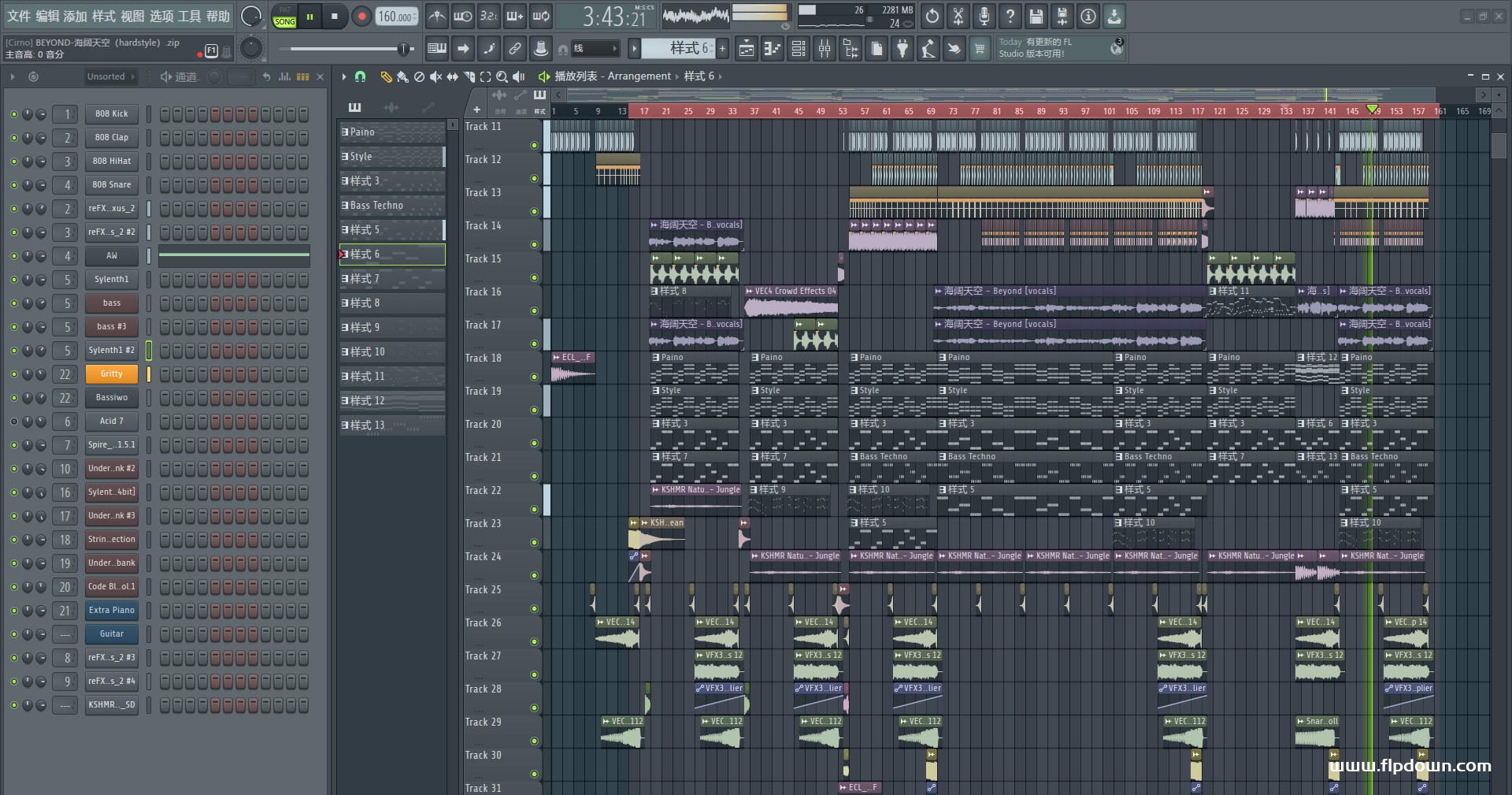The image size is (1512, 795).
Task: Open the help question mark icon
Action: [x=1010, y=16]
